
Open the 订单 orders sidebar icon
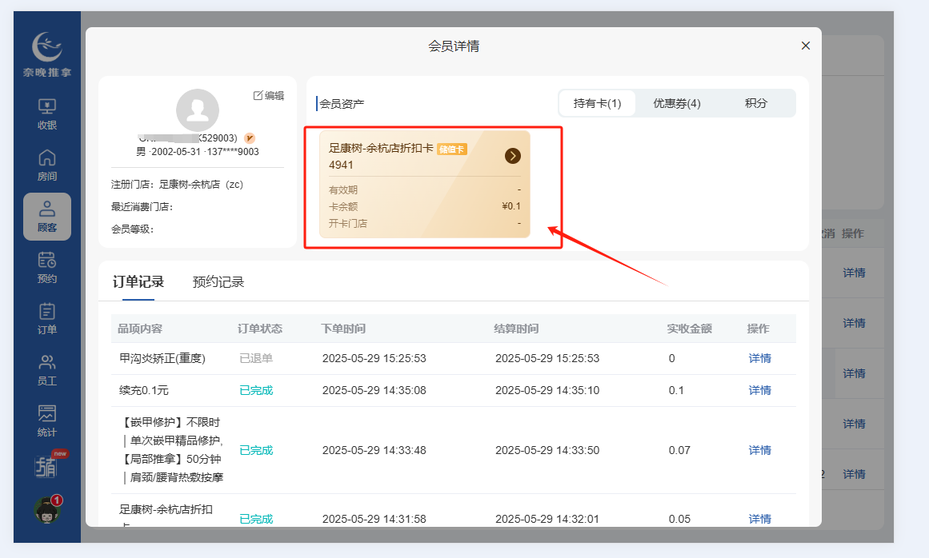pyautogui.click(x=47, y=319)
